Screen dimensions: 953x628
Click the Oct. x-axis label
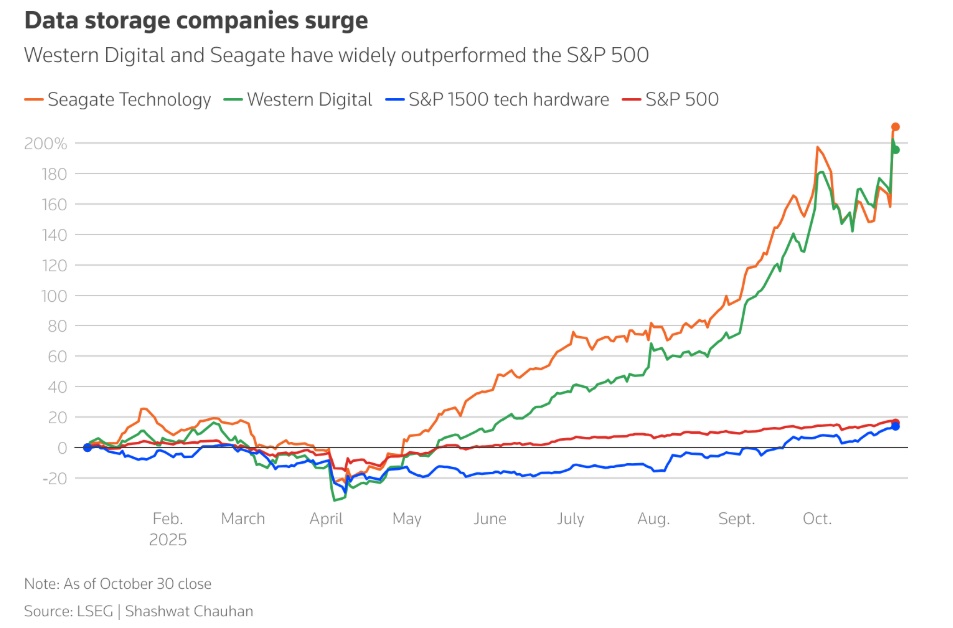pos(817,519)
